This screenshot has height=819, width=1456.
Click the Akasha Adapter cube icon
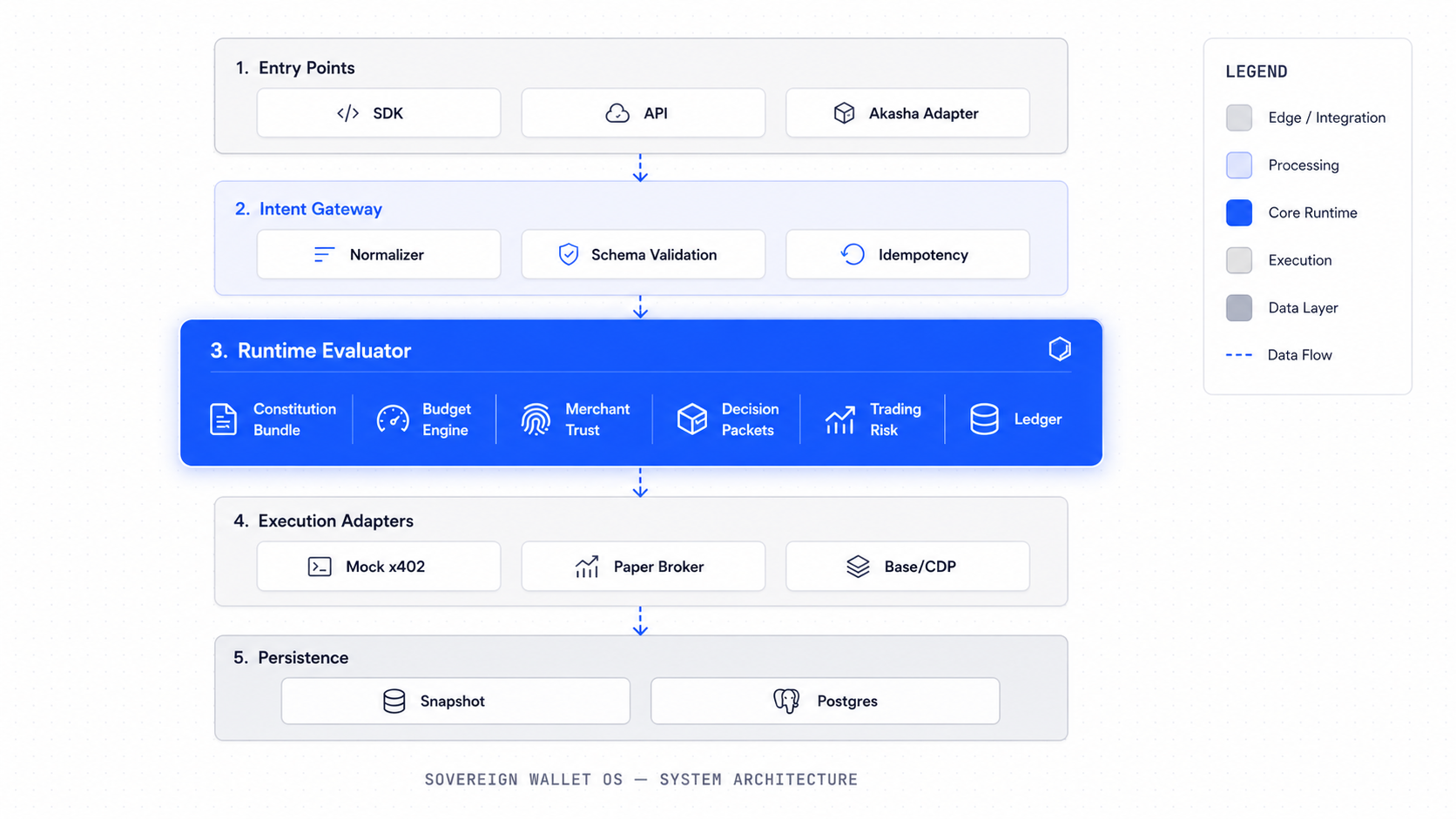844,112
